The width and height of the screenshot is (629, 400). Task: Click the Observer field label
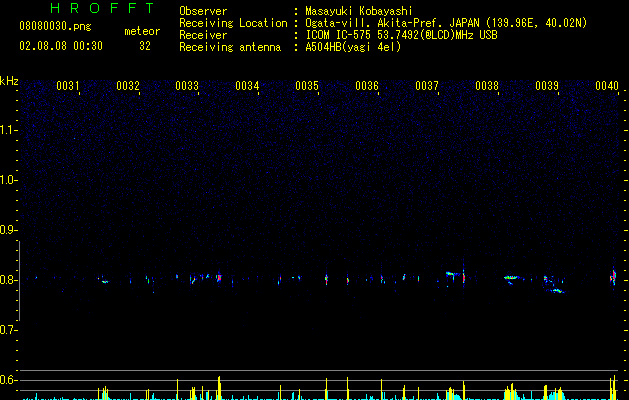click(203, 11)
